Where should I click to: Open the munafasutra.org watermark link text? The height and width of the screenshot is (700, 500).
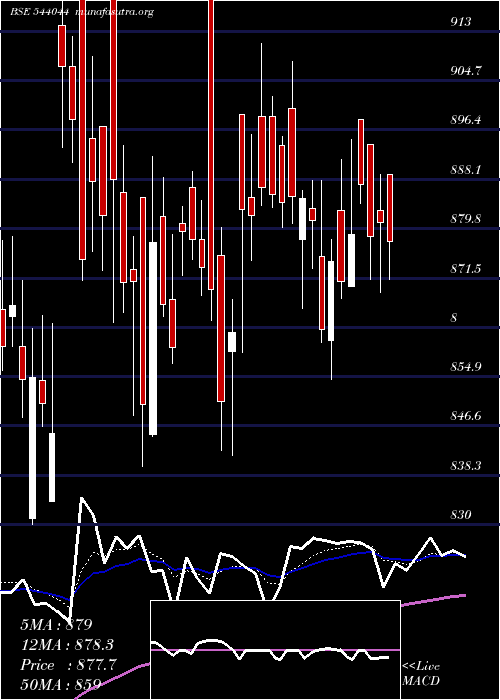(115, 12)
